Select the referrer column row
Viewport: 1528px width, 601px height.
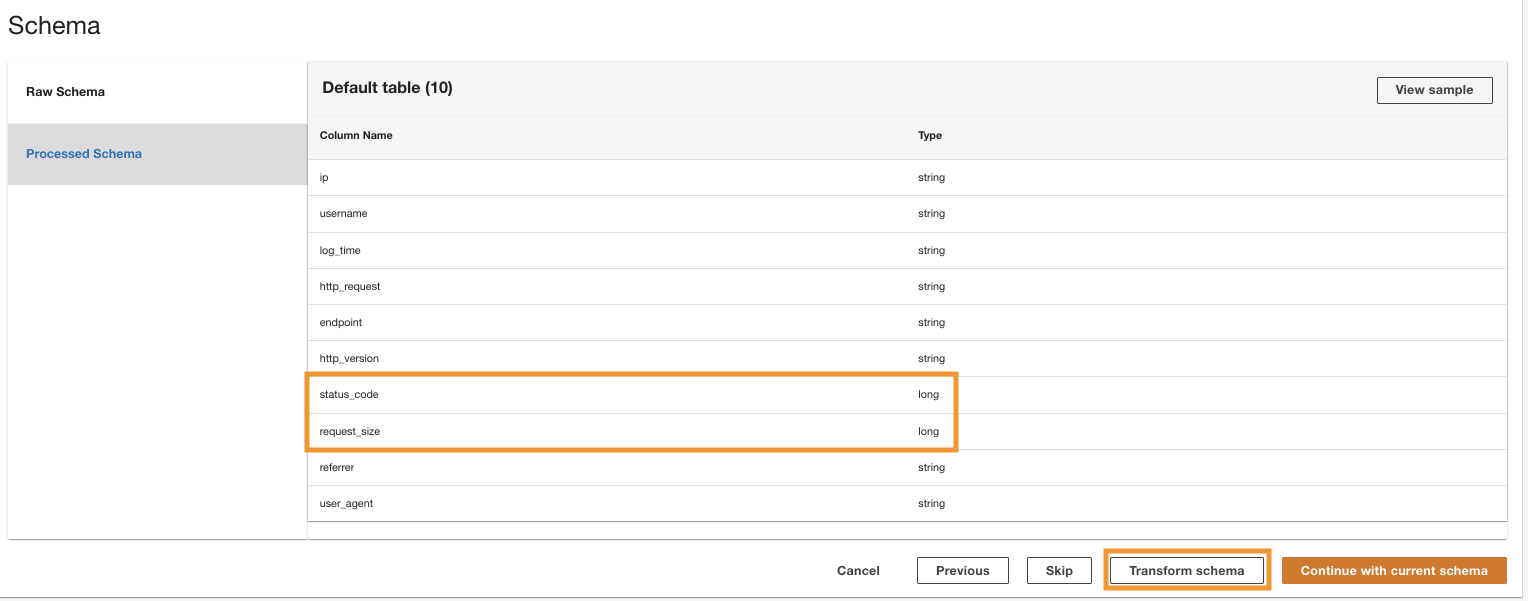point(337,467)
